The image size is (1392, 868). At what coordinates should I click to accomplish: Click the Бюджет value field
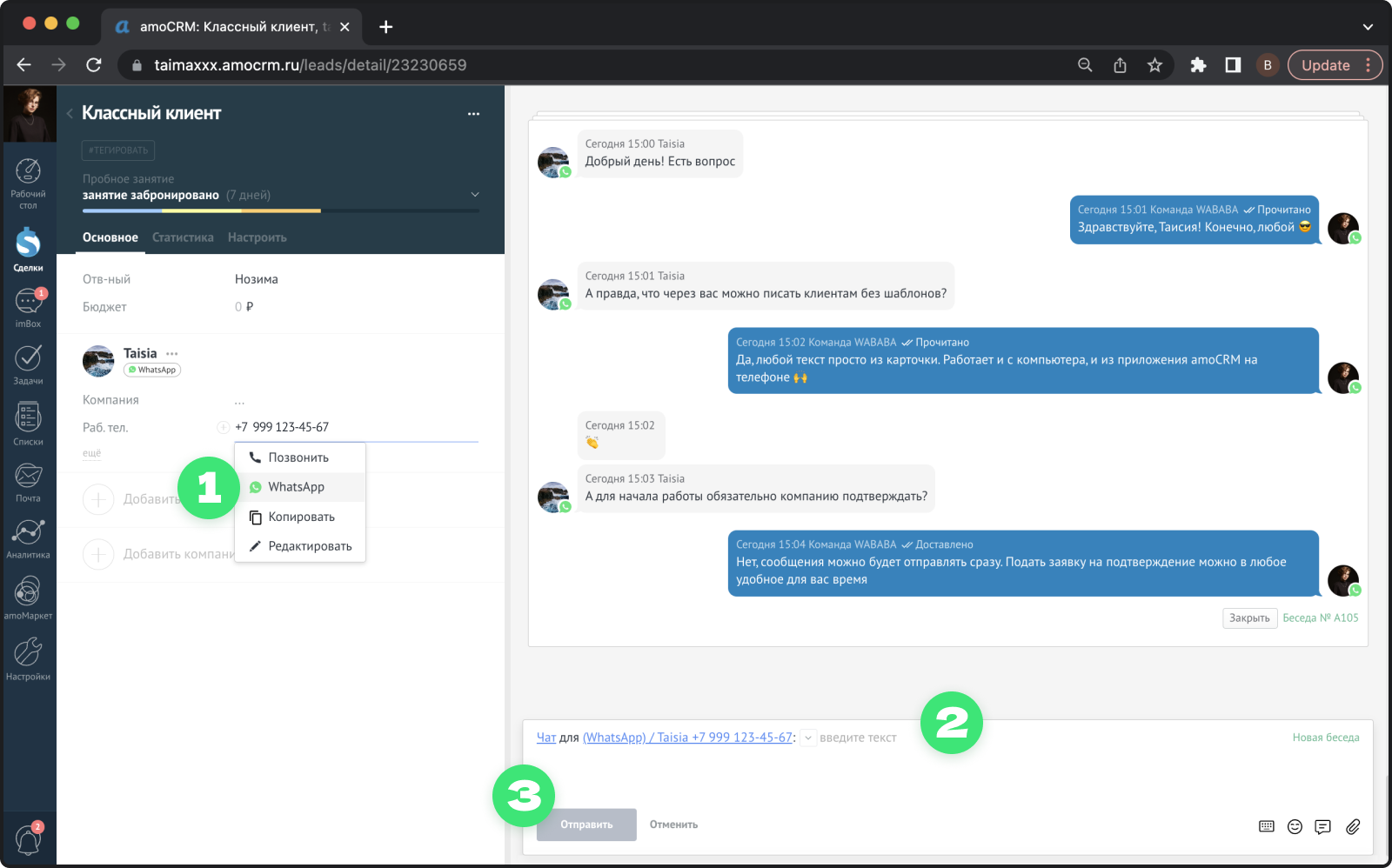point(244,307)
